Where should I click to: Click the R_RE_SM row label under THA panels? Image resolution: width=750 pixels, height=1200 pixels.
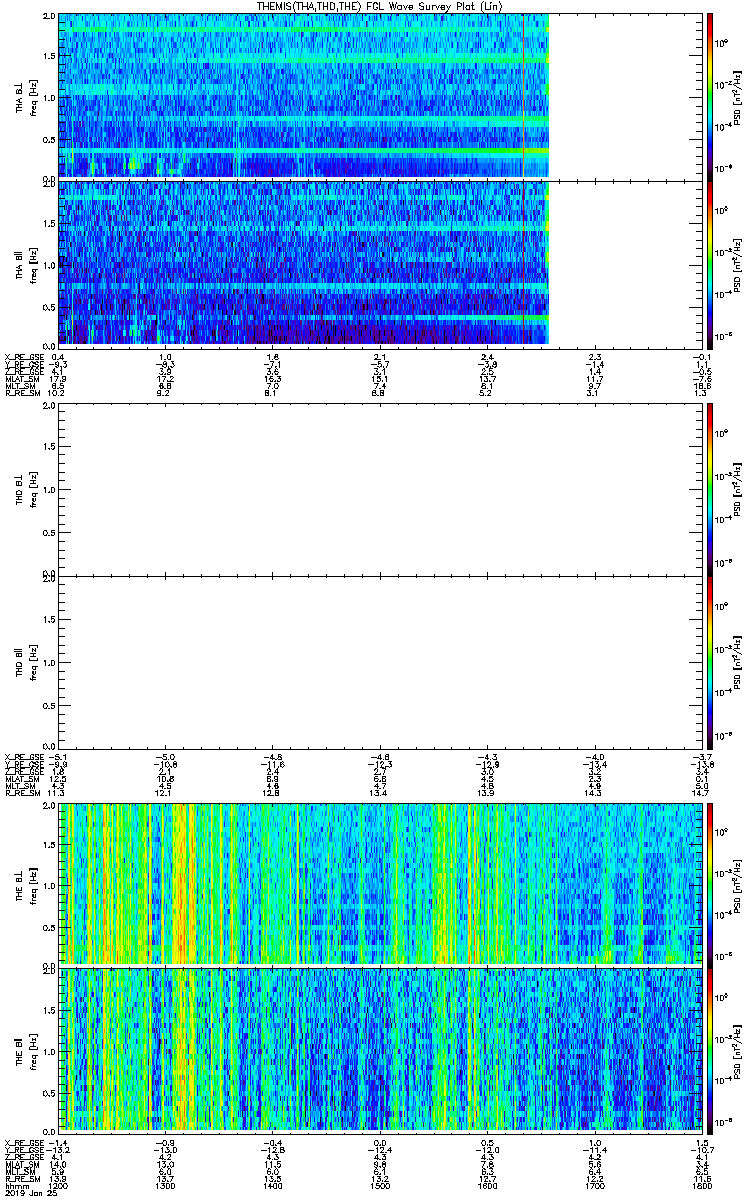pos(21,393)
